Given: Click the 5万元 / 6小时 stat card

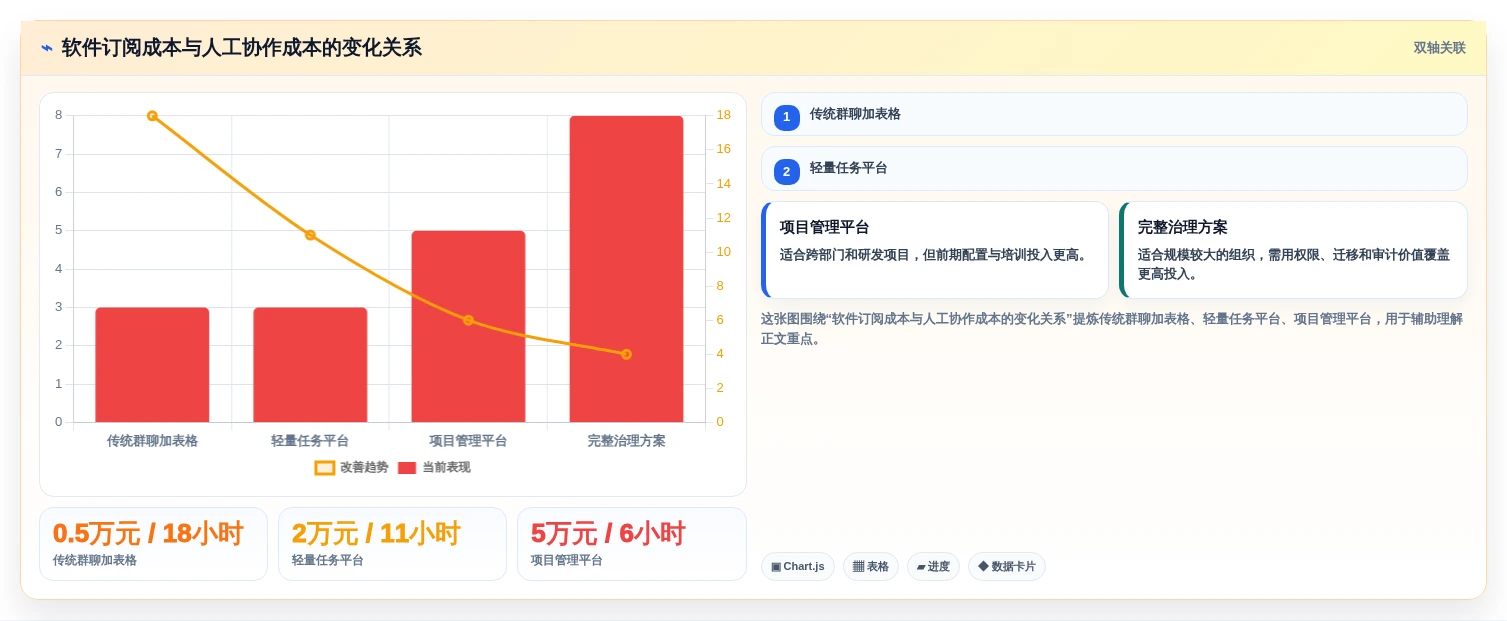Looking at the screenshot, I should [632, 544].
